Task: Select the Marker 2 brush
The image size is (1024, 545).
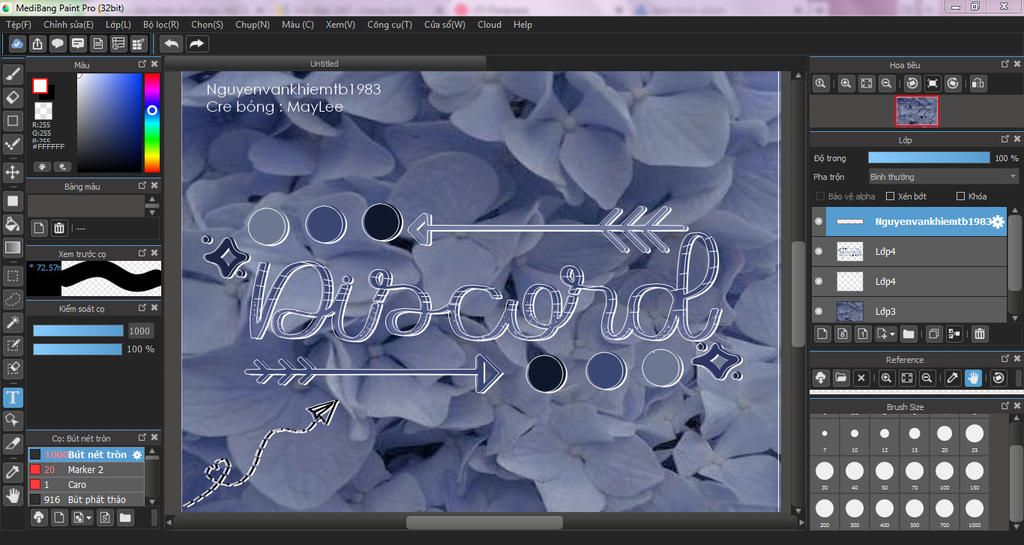Action: 86,469
